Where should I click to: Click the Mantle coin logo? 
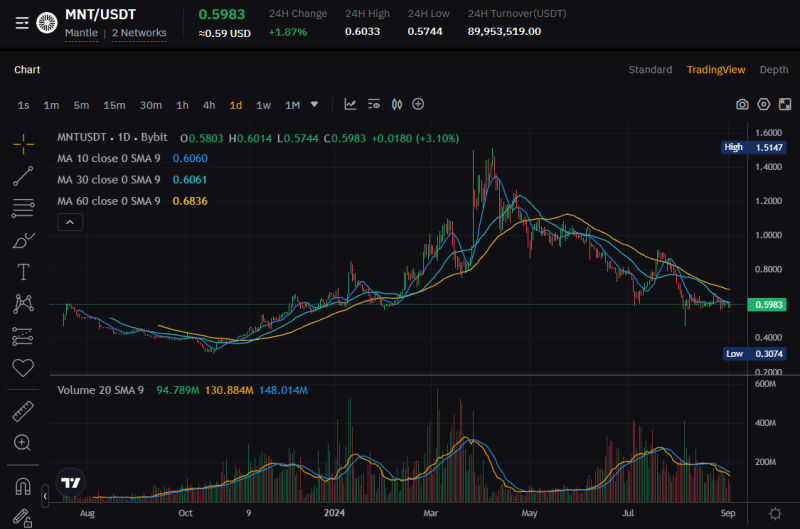pyautogui.click(x=47, y=23)
